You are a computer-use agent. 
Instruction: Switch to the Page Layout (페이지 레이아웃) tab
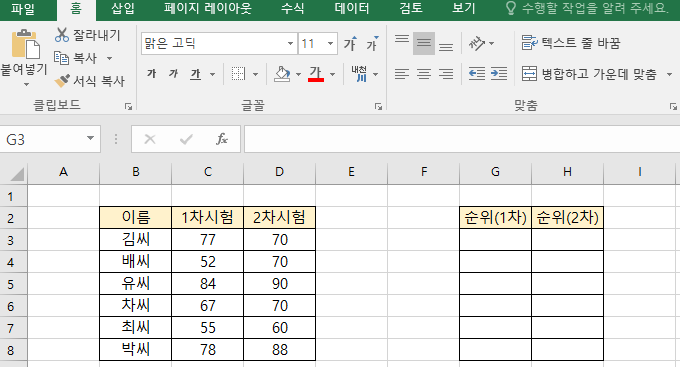(208, 9)
